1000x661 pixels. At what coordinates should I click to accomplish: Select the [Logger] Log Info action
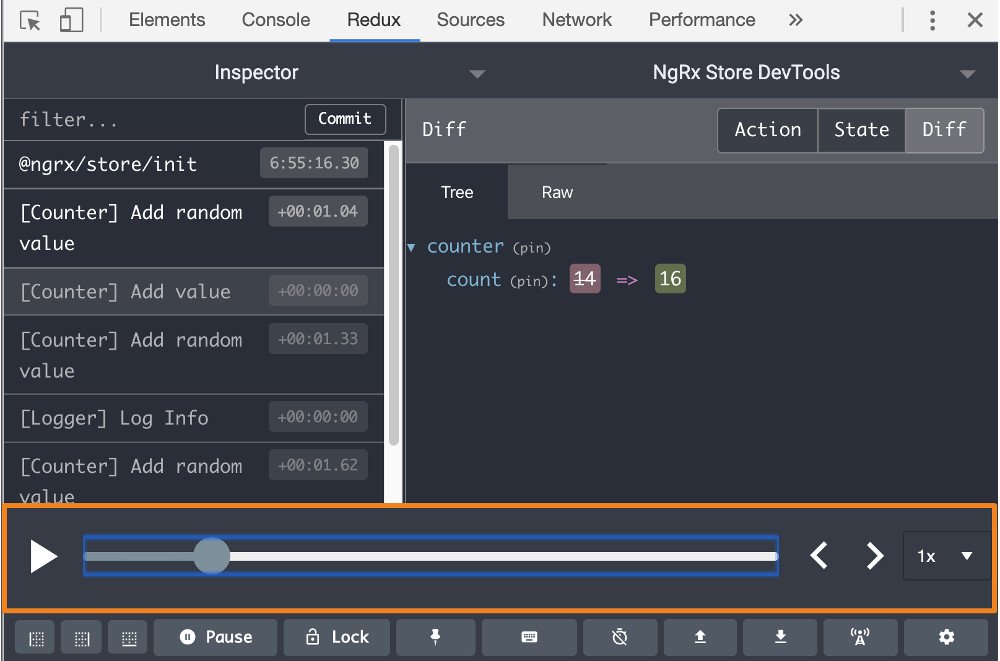click(194, 418)
